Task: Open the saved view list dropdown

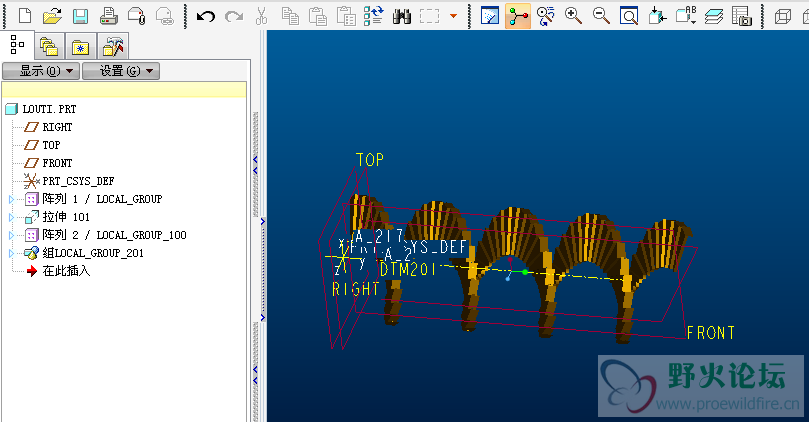Action: coord(686,15)
